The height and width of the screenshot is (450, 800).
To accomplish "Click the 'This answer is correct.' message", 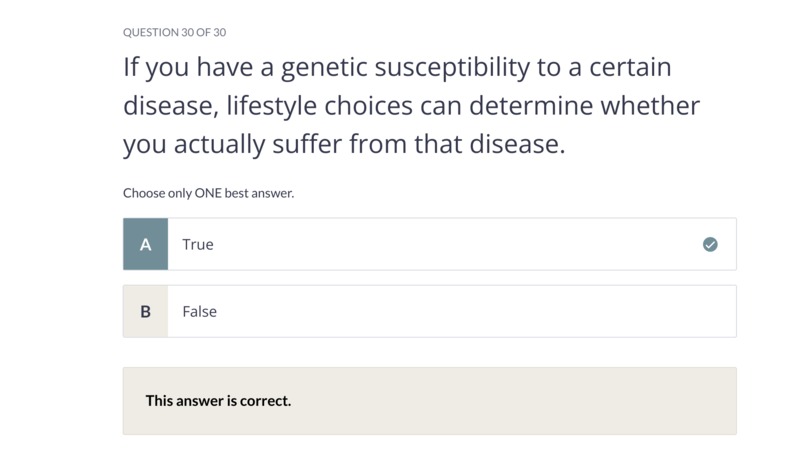I will [x=218, y=401].
